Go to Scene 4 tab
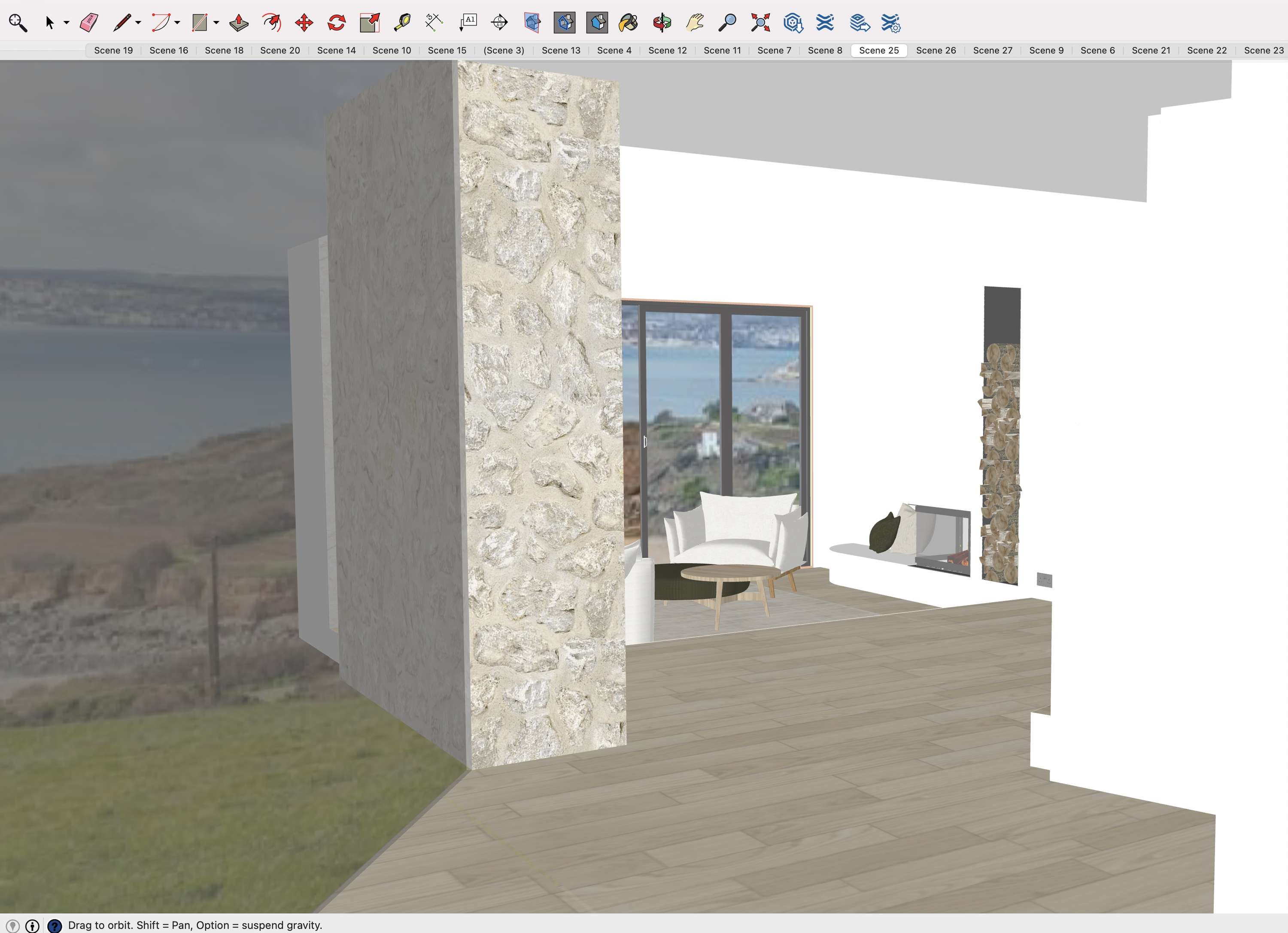Image resolution: width=1288 pixels, height=933 pixels. tap(614, 51)
